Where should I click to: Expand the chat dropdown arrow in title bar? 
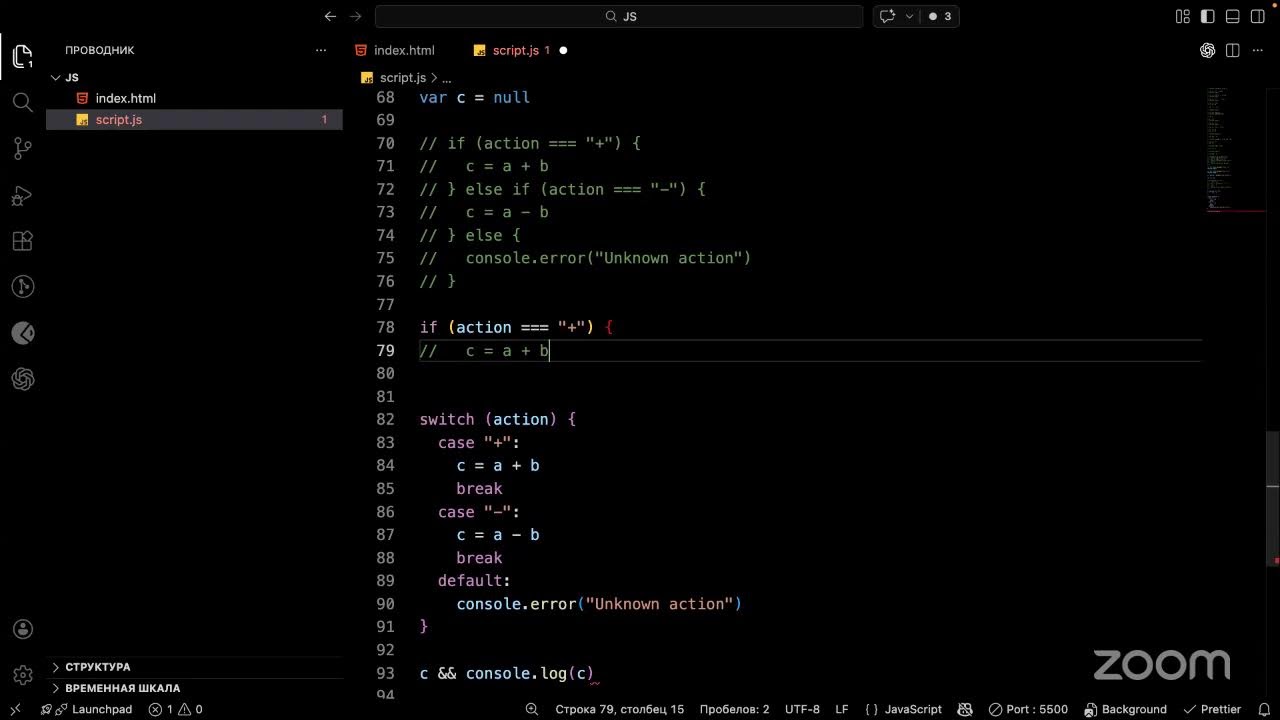pyautogui.click(x=909, y=16)
